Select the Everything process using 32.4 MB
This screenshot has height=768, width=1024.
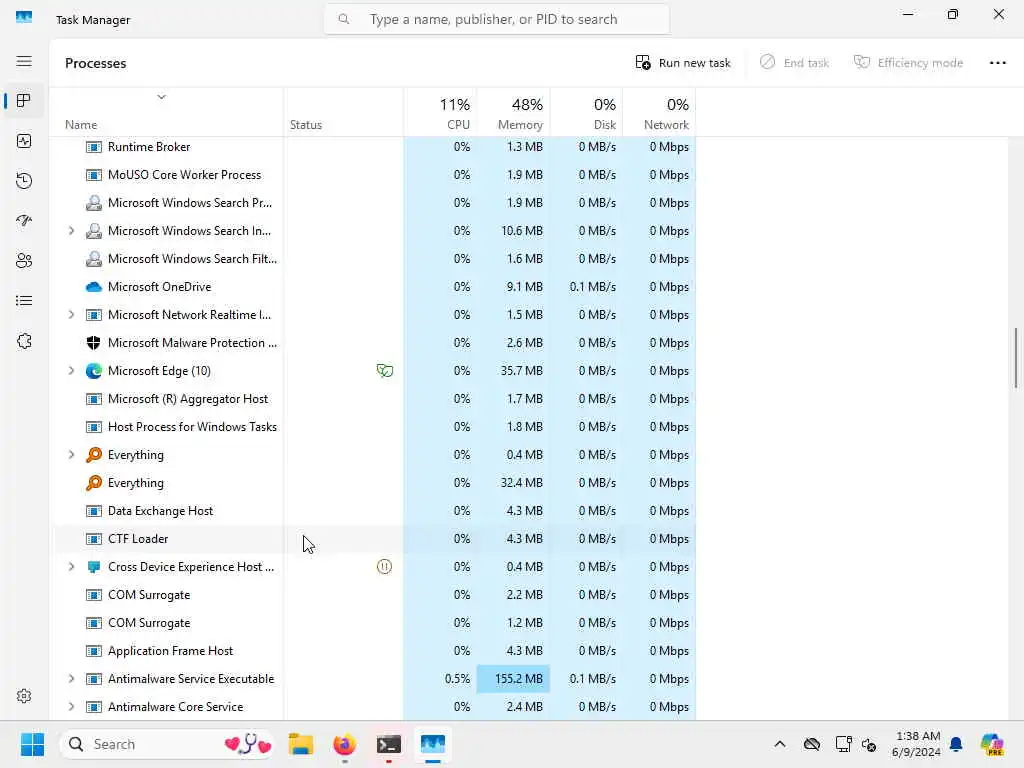click(x=374, y=483)
